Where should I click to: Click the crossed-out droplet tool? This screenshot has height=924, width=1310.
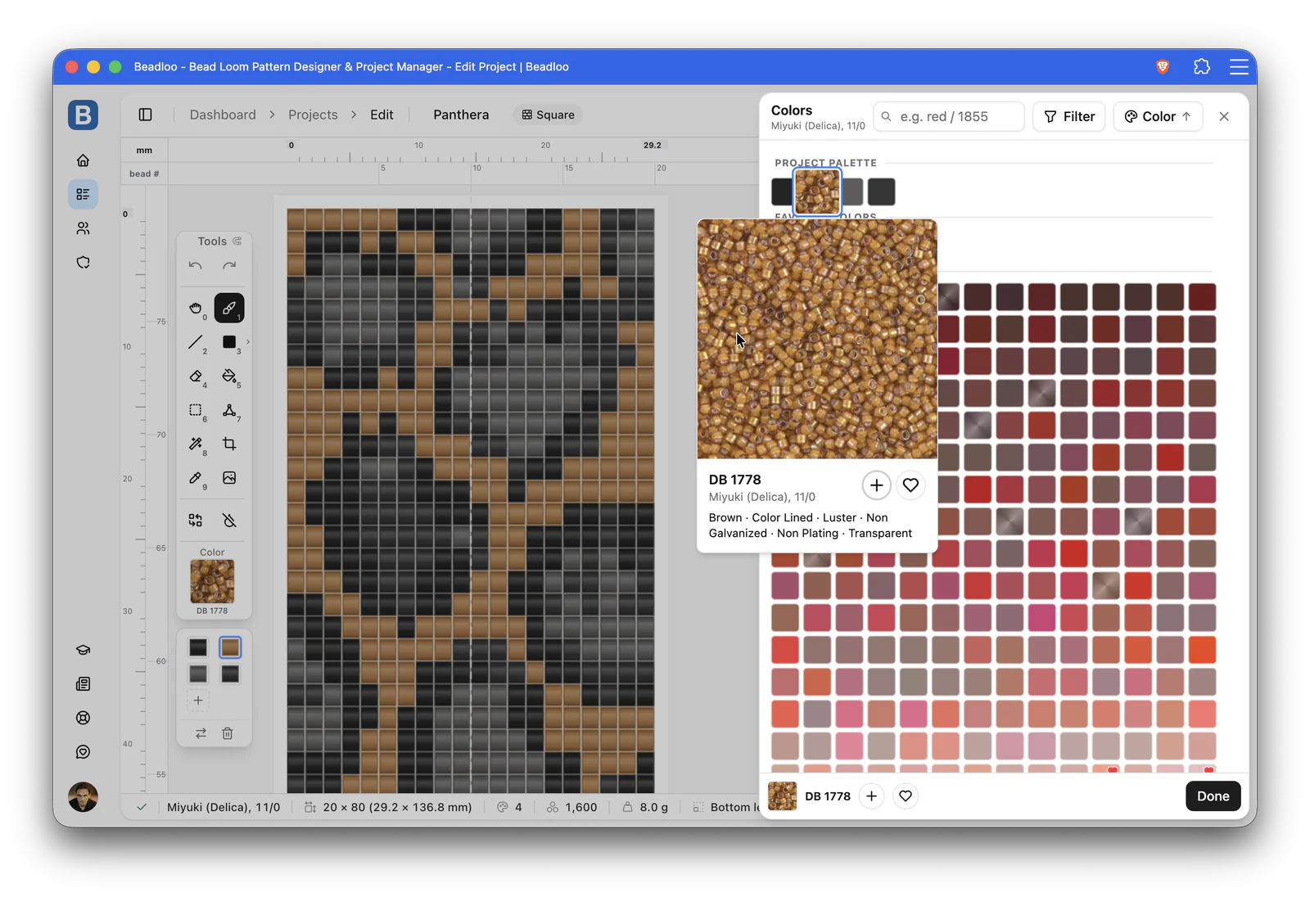pyautogui.click(x=229, y=521)
